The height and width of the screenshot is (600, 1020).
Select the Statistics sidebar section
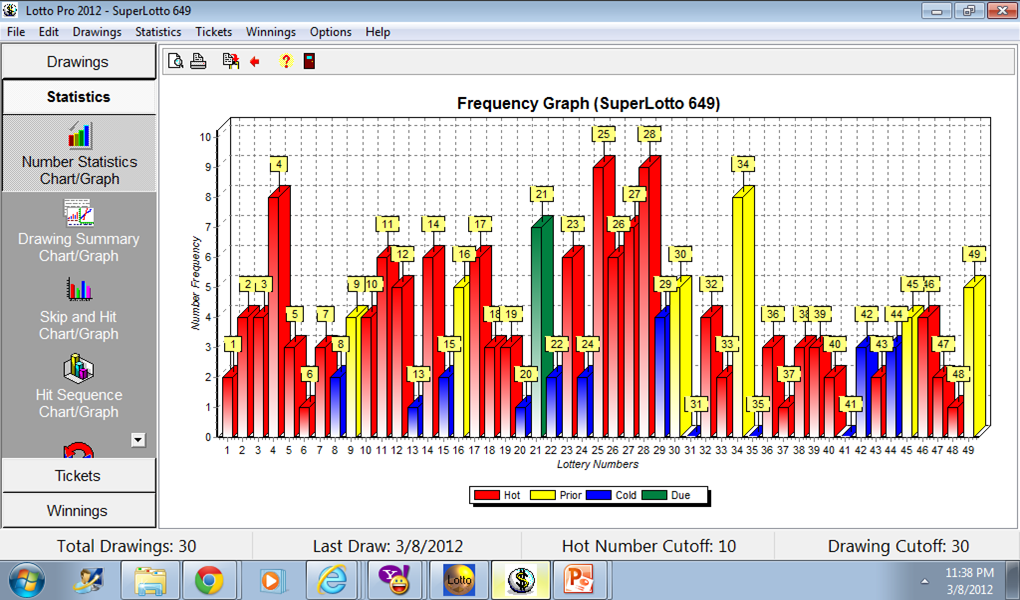(79, 97)
